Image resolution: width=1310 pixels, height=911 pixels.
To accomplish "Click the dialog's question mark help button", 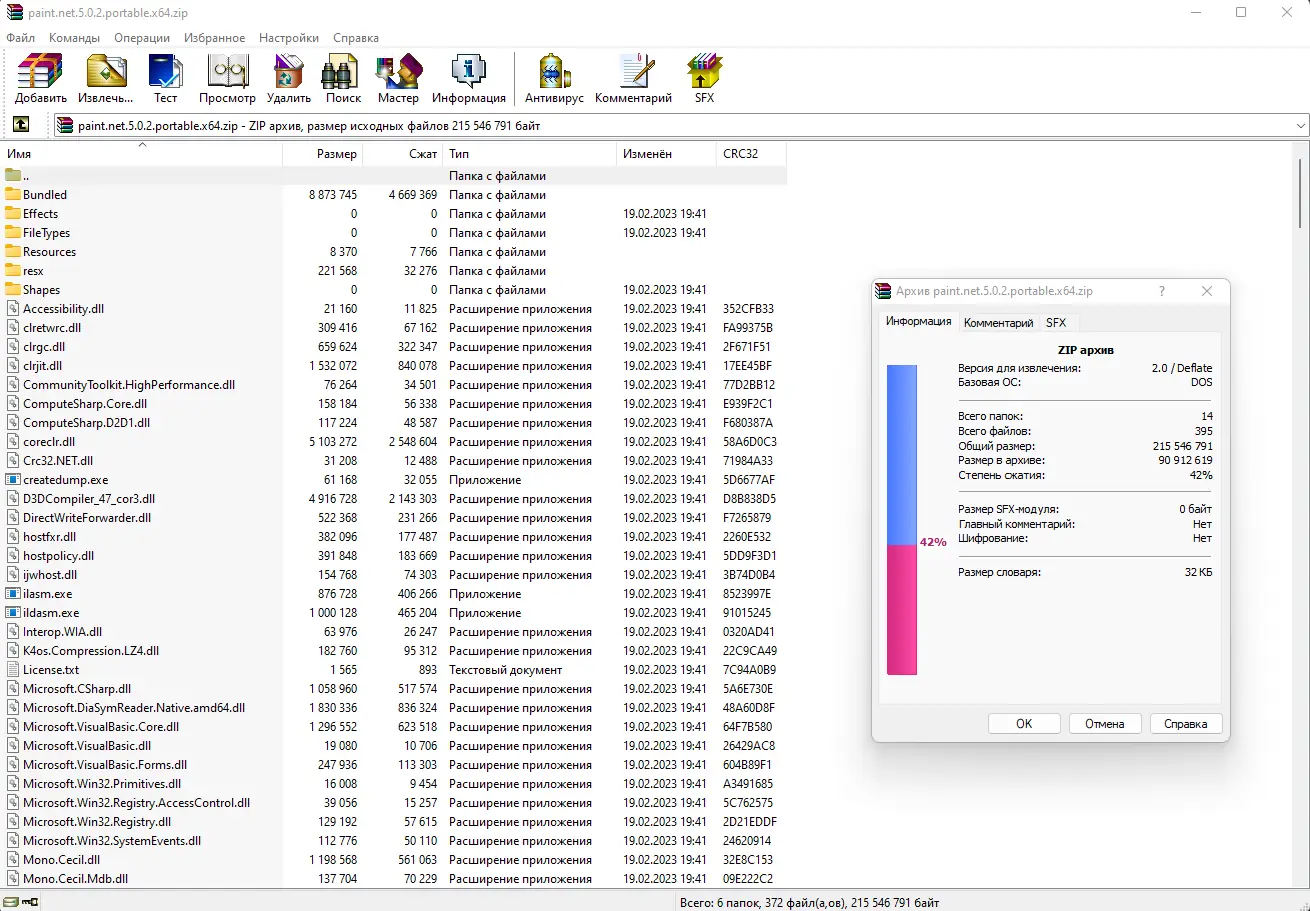I will click(x=1161, y=291).
